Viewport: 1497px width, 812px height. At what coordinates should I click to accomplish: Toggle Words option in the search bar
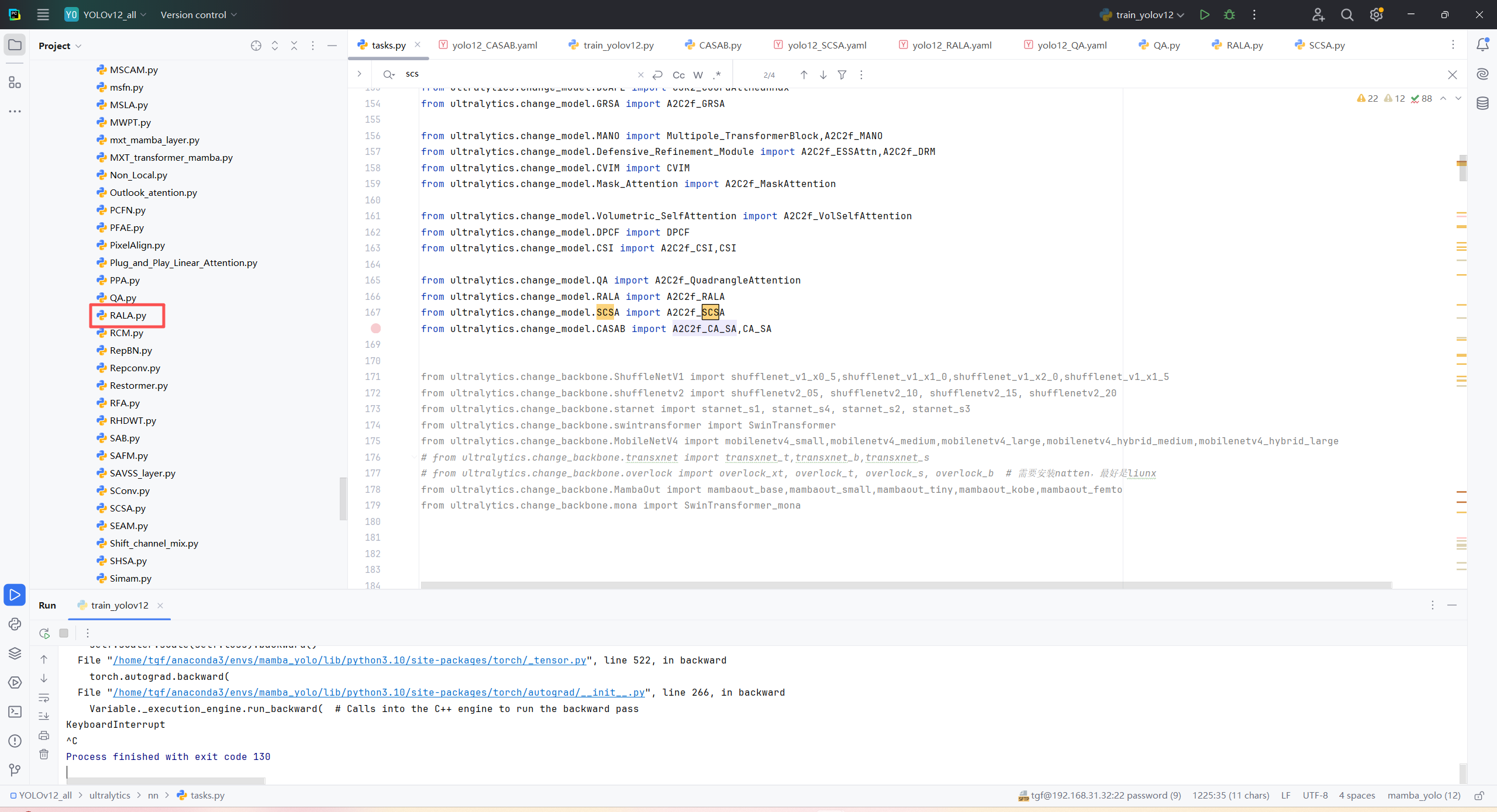pyautogui.click(x=698, y=75)
